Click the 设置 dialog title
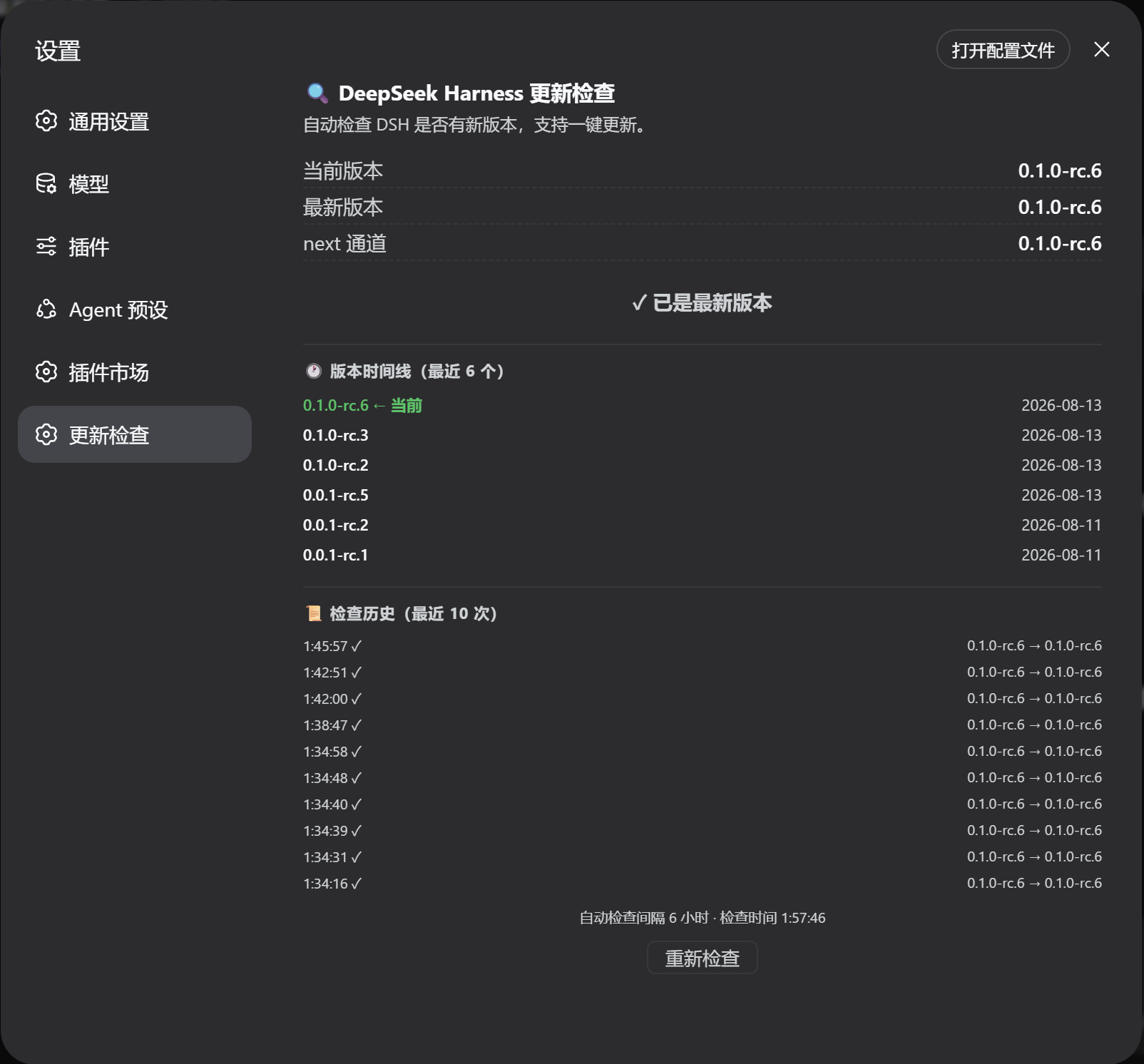1144x1064 pixels. tap(58, 51)
